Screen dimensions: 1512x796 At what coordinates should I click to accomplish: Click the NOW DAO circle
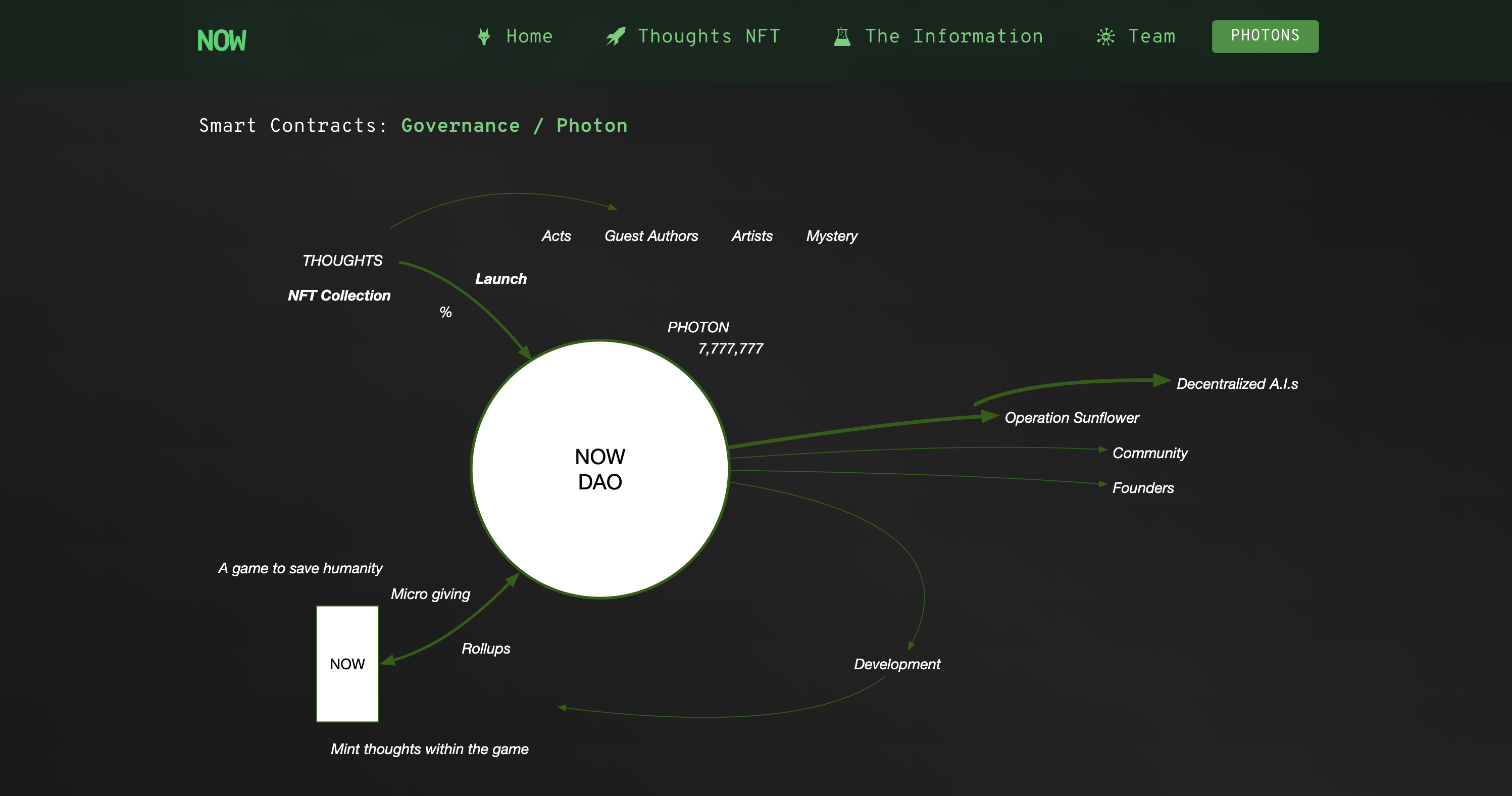[600, 469]
